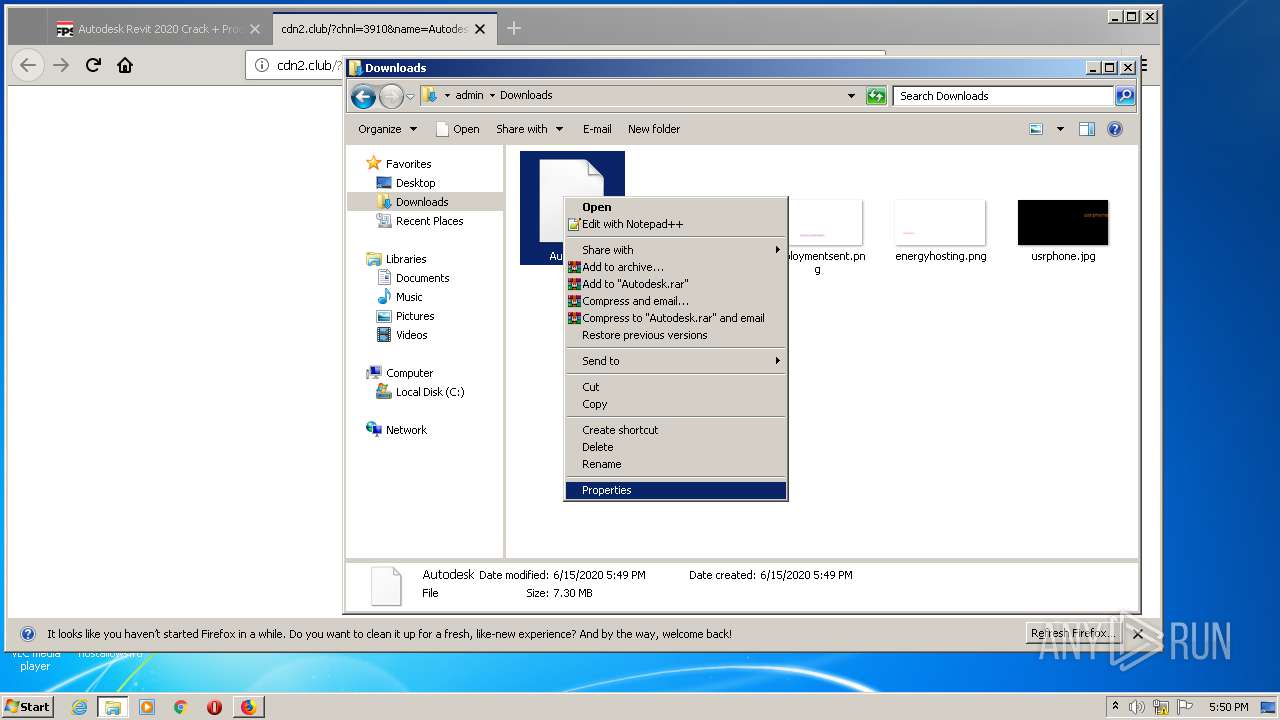The height and width of the screenshot is (720, 1280).
Task: Open Recent Places in navigation pane
Action: 420,221
